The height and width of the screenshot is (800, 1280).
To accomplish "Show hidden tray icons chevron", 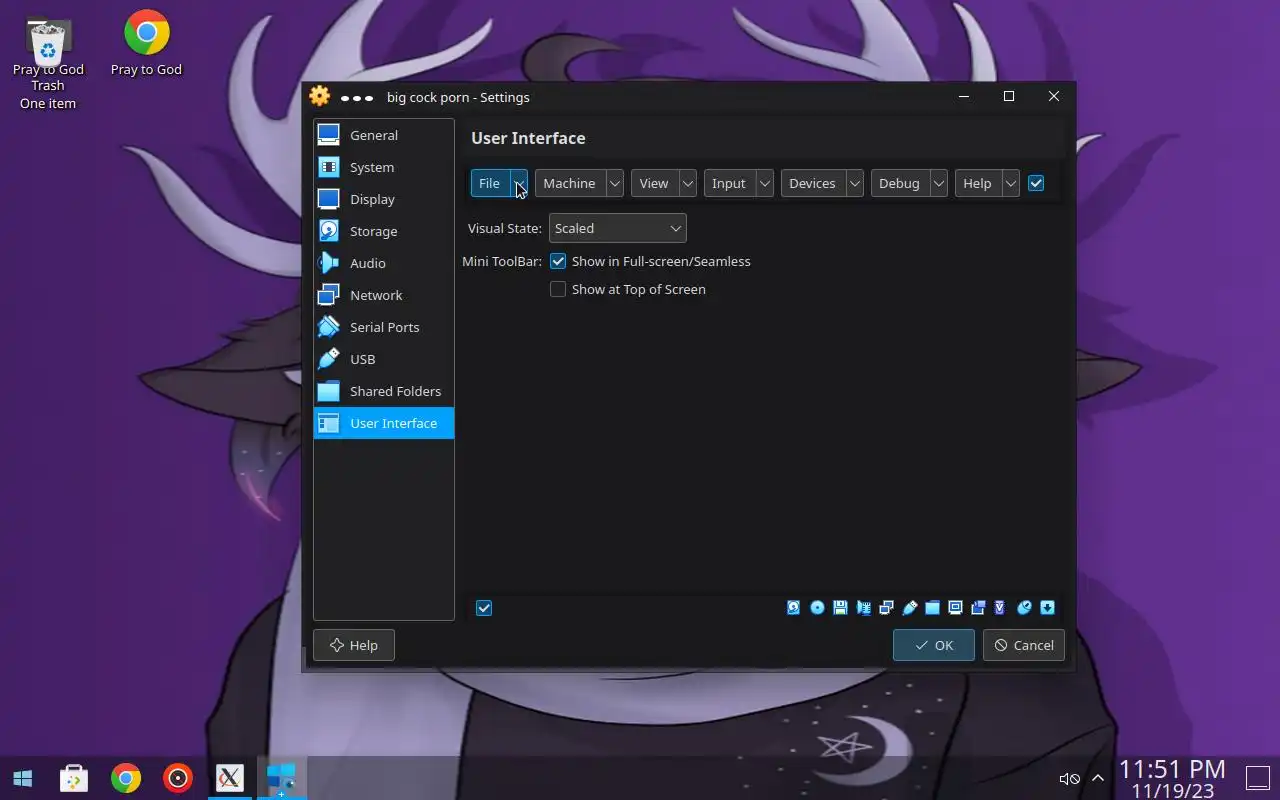I will point(1098,778).
